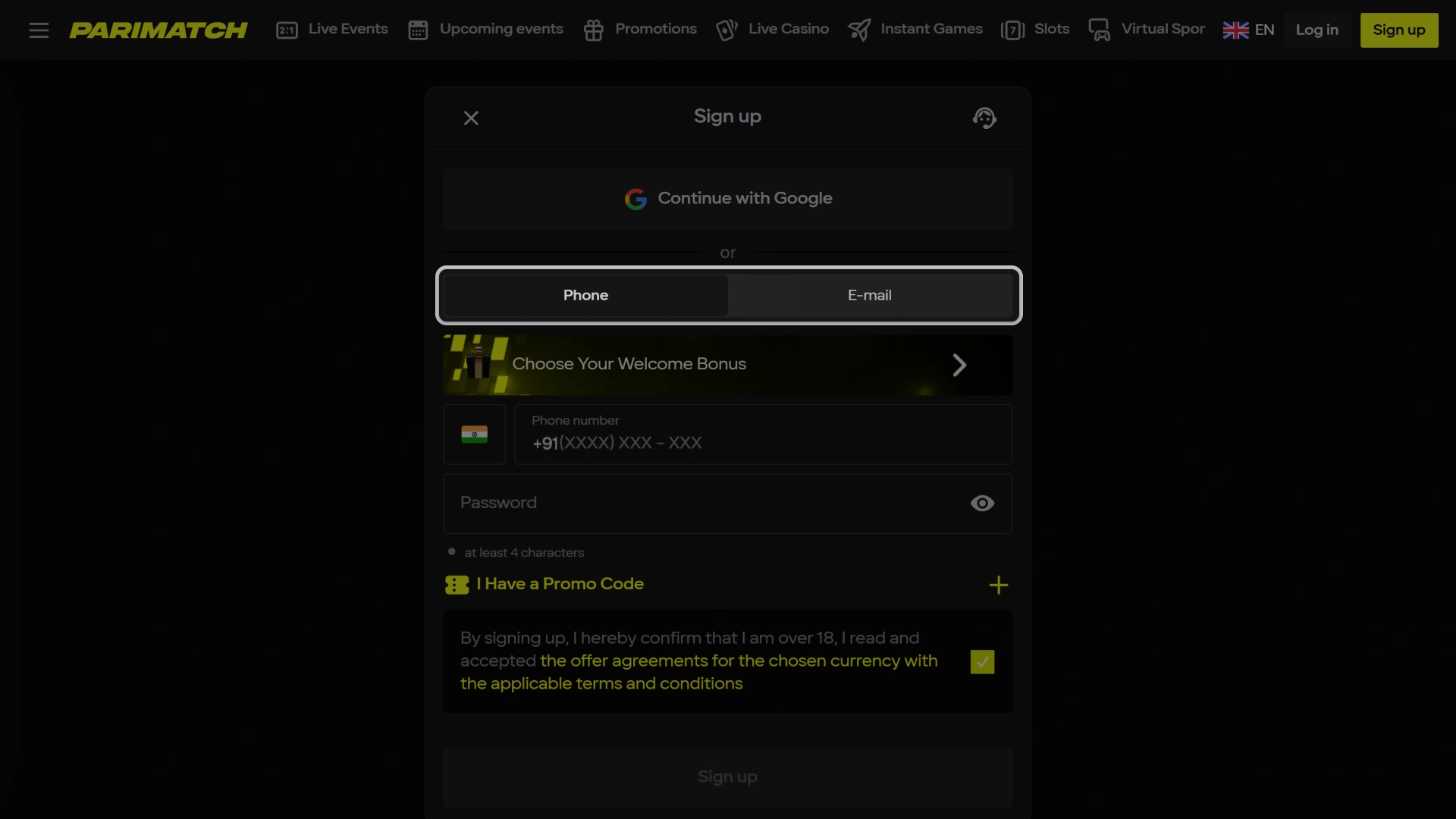Viewport: 1456px width, 819px height.
Task: Click the Virtual Sports headset icon
Action: [x=1100, y=30]
